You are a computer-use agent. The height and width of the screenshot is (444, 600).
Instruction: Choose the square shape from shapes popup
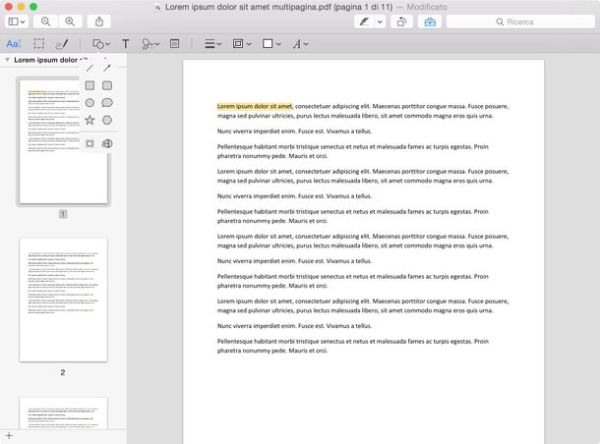click(90, 85)
